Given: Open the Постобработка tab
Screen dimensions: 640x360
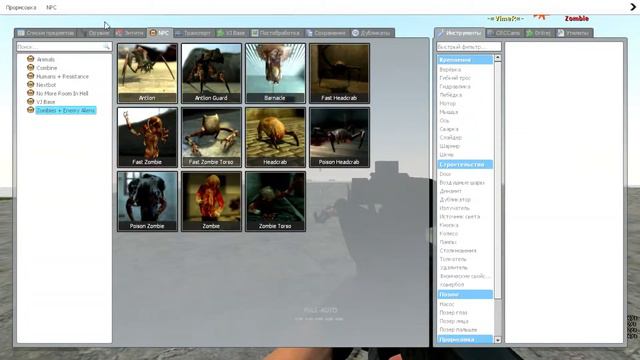Looking at the screenshot, I should tap(276, 33).
